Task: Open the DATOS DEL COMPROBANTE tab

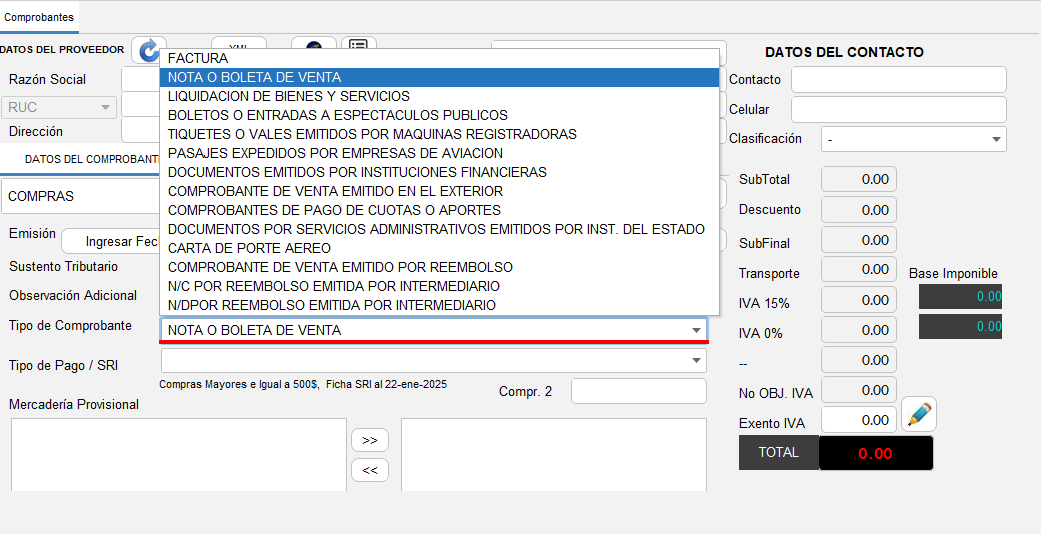Action: coord(91,159)
